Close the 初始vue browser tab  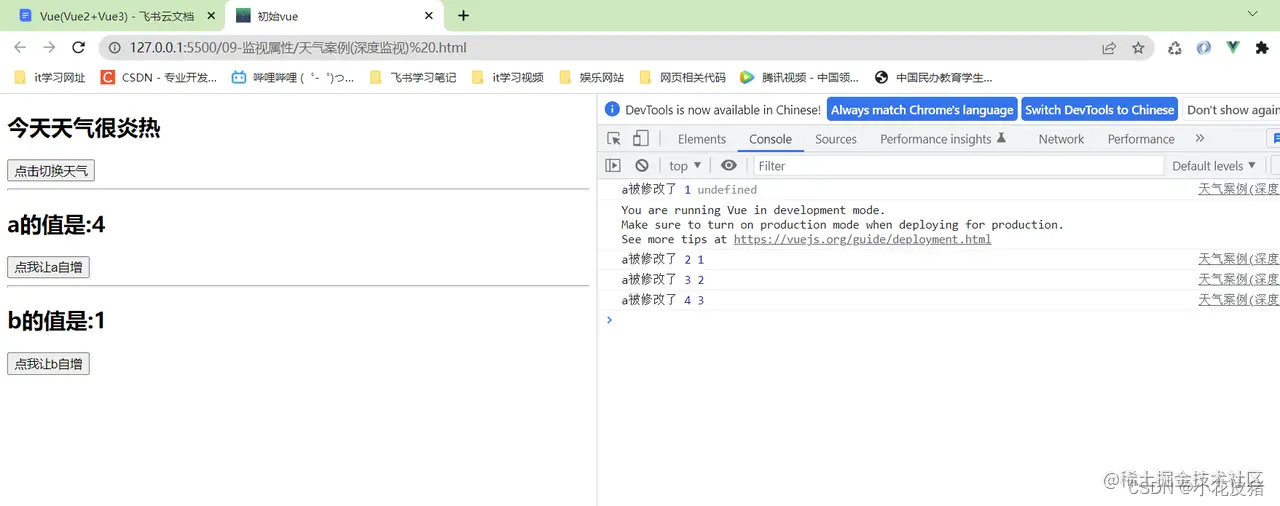428,16
